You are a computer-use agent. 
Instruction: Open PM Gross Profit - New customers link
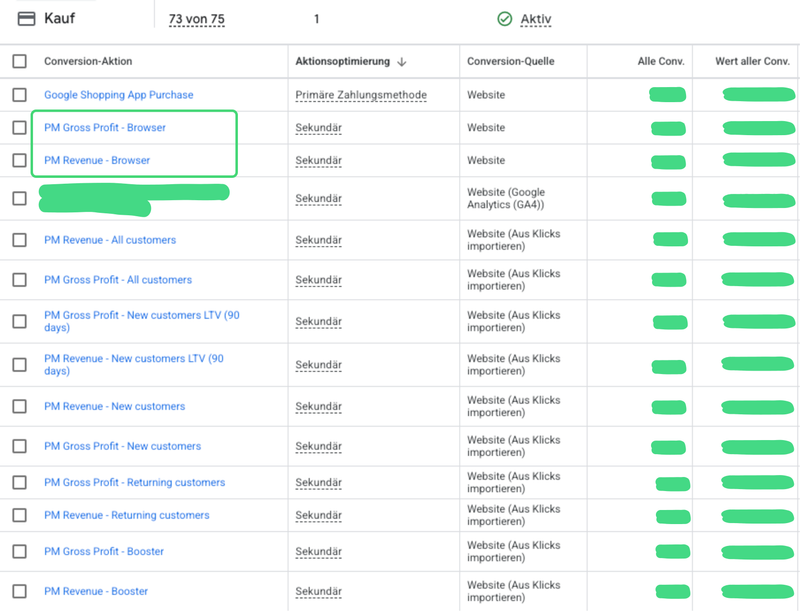point(122,446)
